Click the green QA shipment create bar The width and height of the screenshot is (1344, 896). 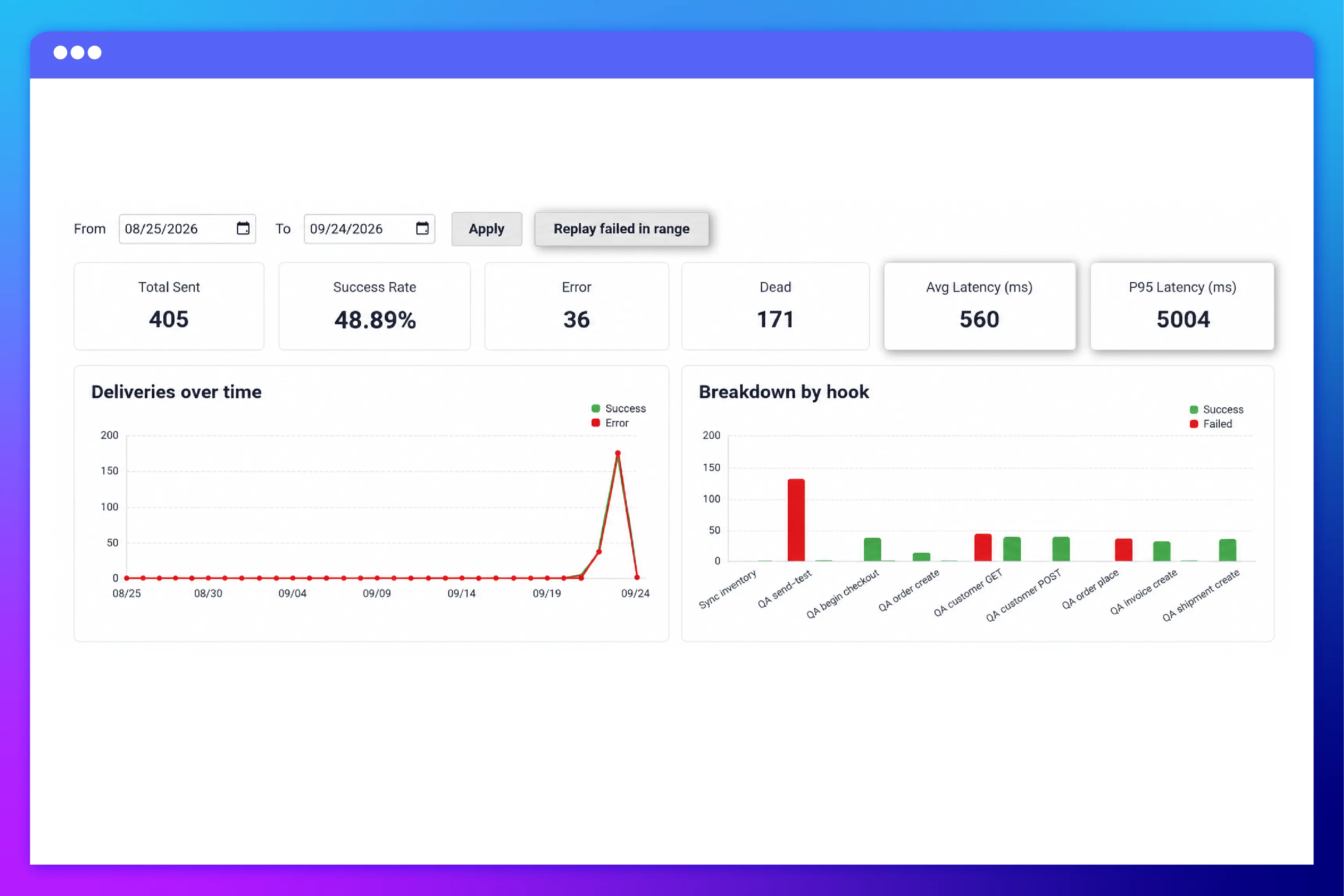click(1228, 550)
